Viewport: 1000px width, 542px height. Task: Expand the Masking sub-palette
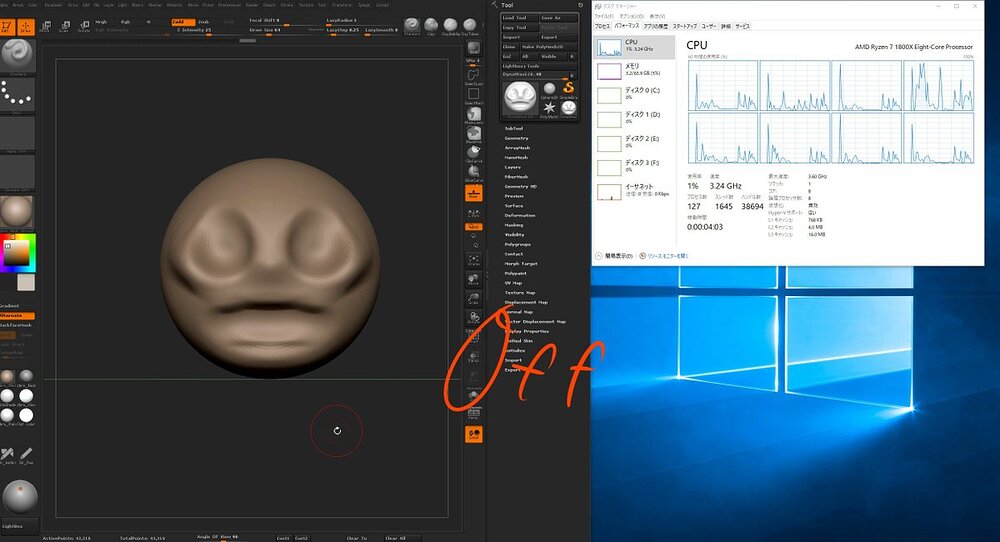click(513, 225)
